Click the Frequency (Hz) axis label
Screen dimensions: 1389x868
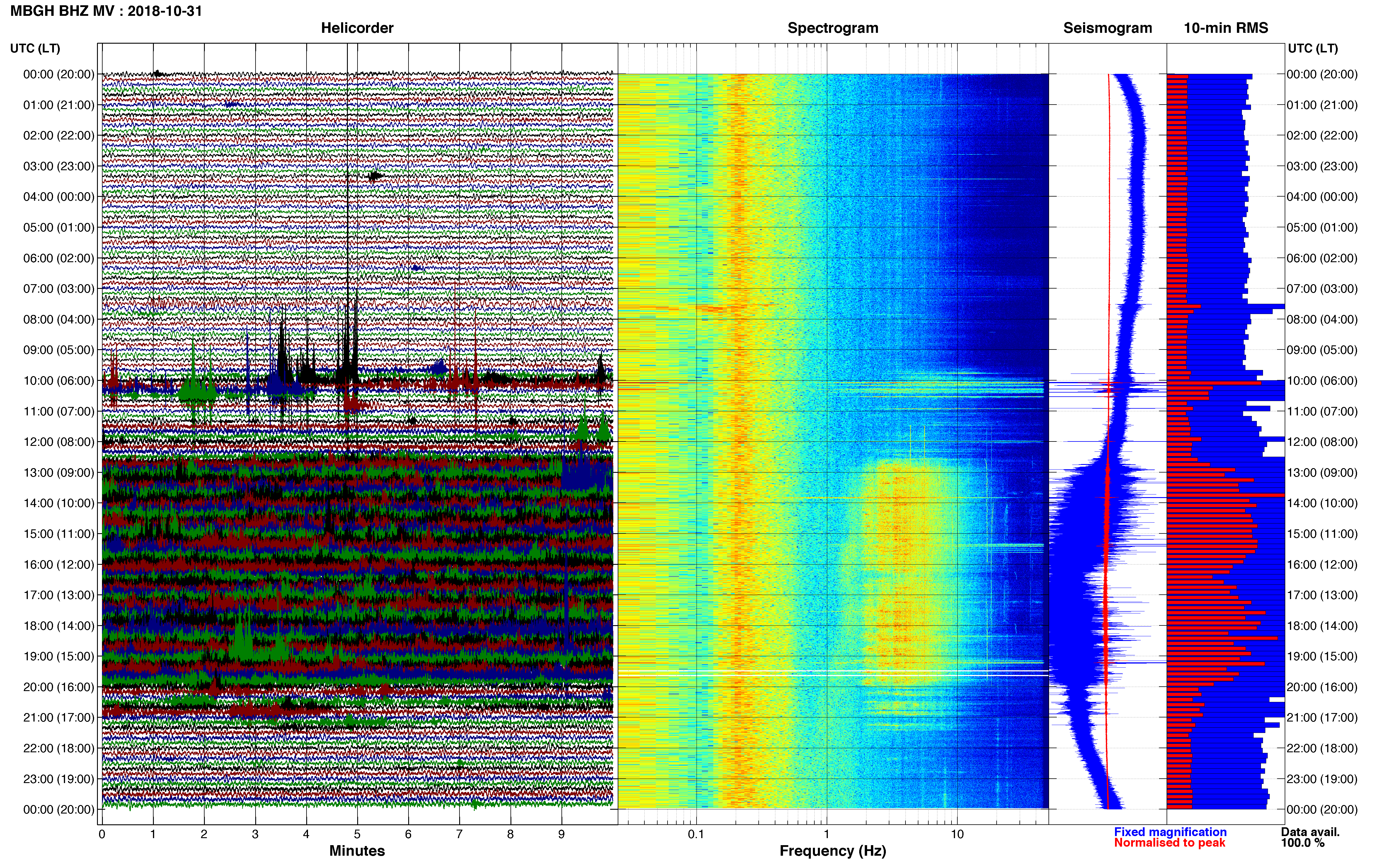pyautogui.click(x=833, y=851)
